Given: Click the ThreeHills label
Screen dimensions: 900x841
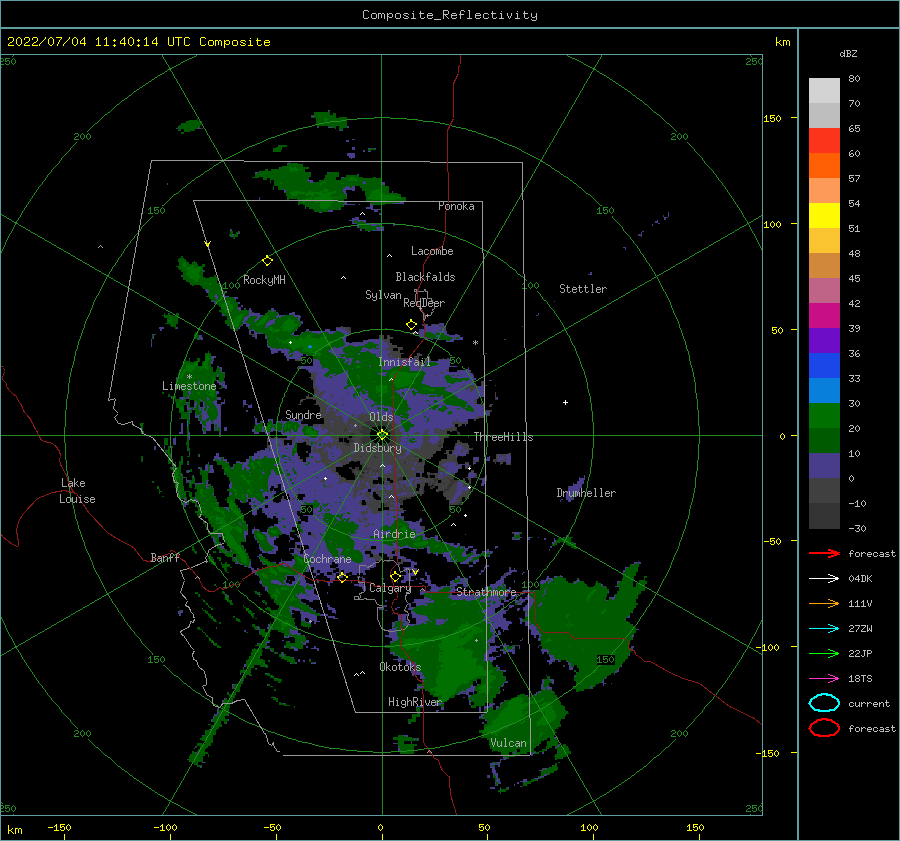Looking at the screenshot, I should coord(503,437).
